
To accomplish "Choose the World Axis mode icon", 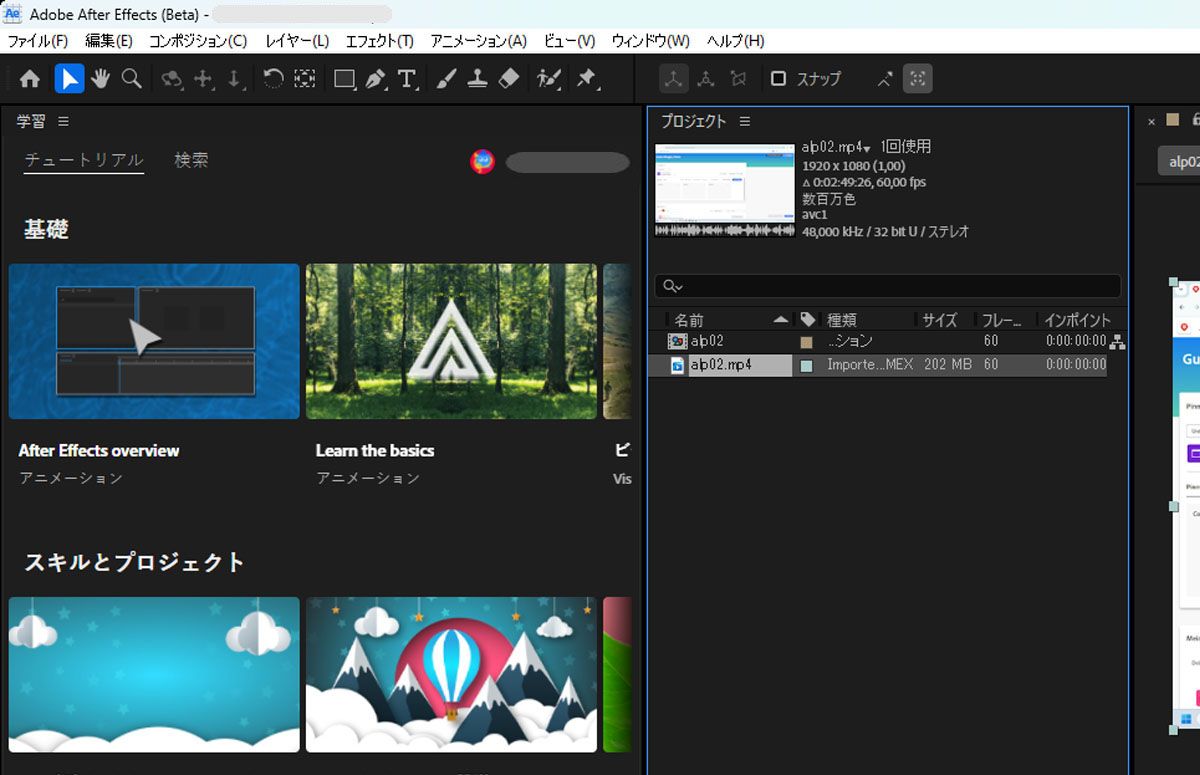I will [706, 78].
